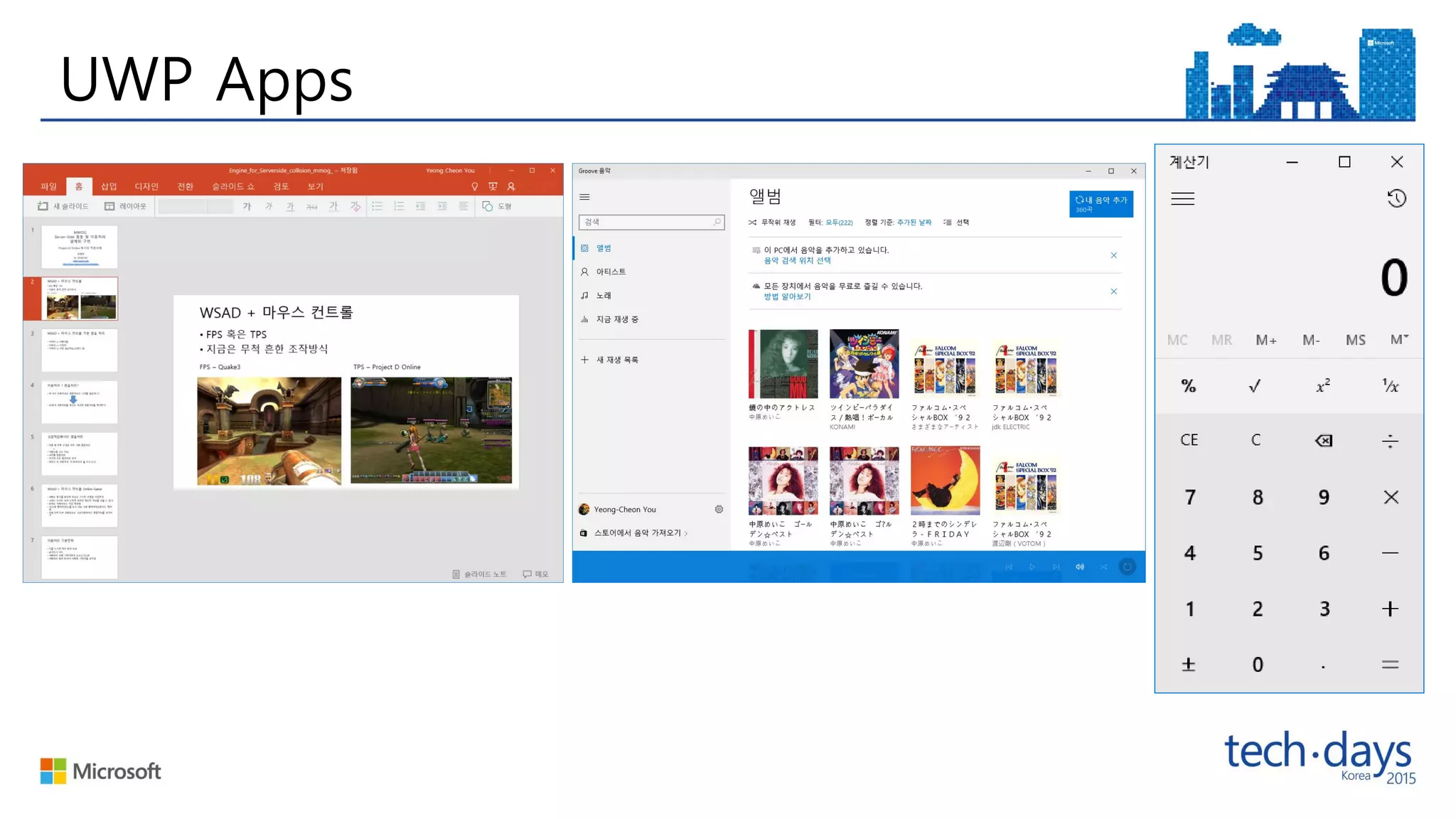
Task: Switch to the 슬라이드 쇼 tab in PowerPoint
Action: pos(233,186)
